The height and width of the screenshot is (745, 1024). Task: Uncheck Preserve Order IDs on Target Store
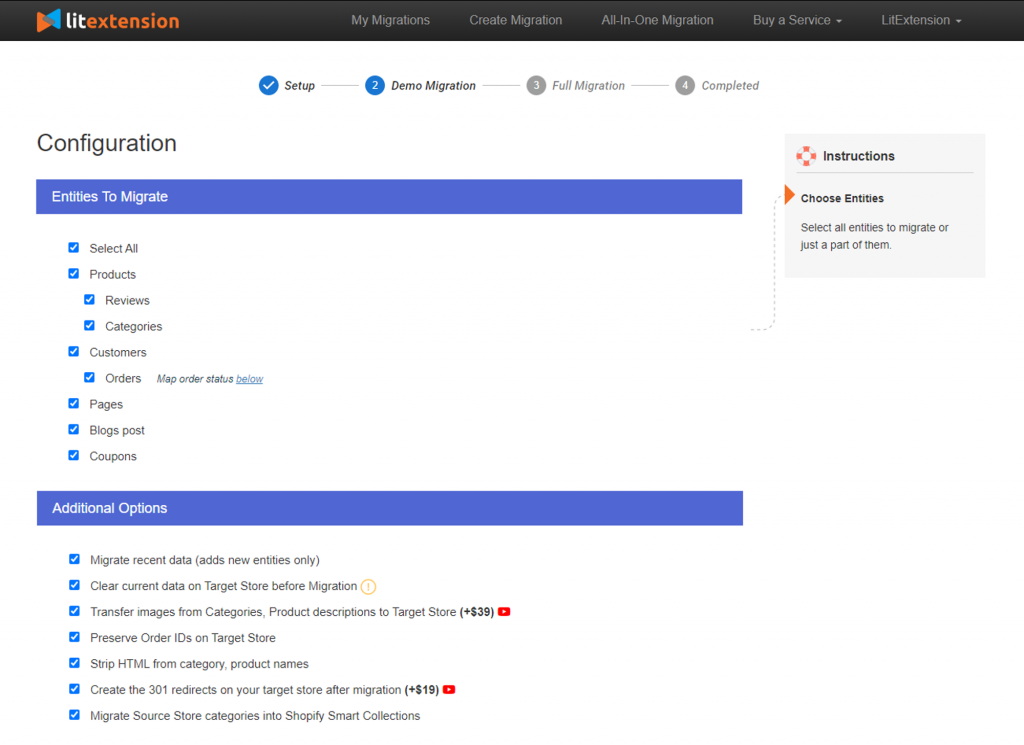pyautogui.click(x=74, y=637)
